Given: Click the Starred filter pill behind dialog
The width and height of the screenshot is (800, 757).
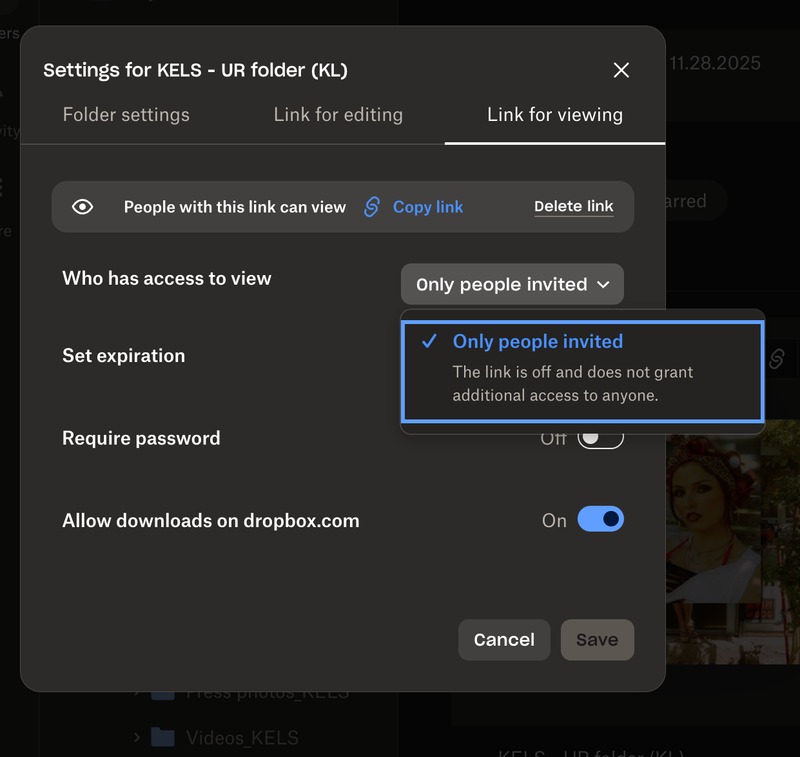Looking at the screenshot, I should coord(690,201).
